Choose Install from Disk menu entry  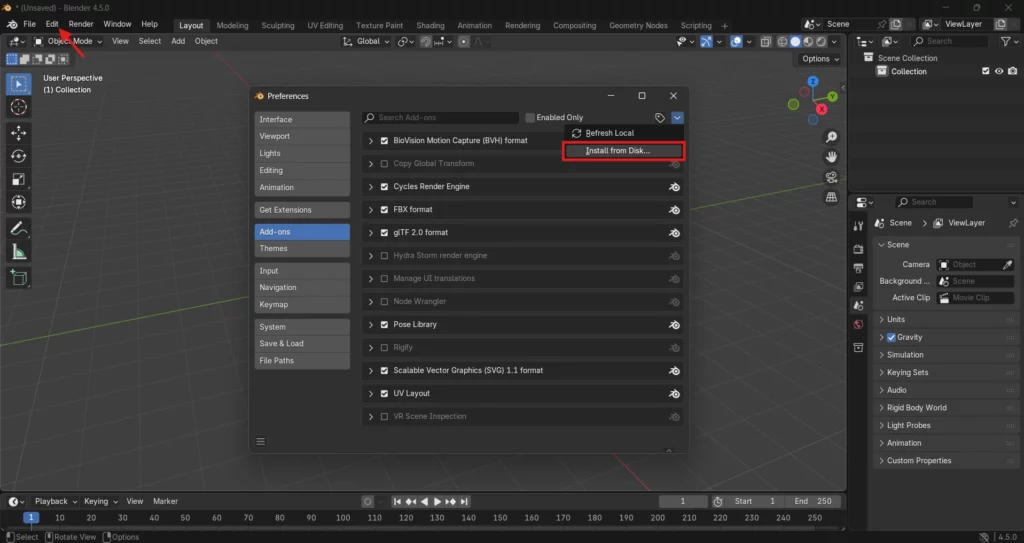click(x=624, y=151)
